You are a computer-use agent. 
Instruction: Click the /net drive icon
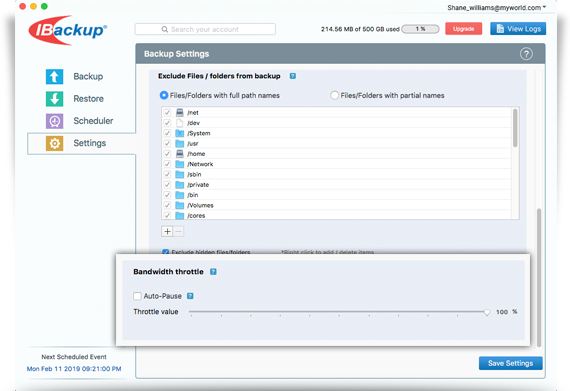click(180, 112)
